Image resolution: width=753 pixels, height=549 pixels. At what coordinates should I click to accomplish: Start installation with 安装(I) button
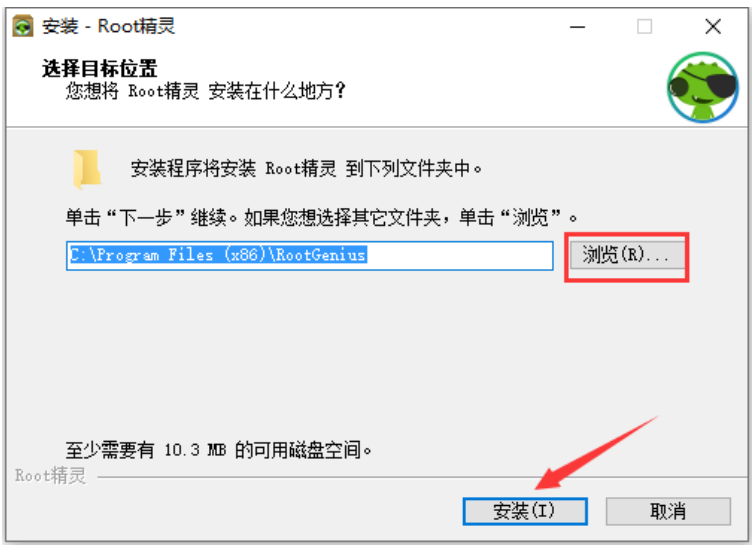tap(525, 511)
